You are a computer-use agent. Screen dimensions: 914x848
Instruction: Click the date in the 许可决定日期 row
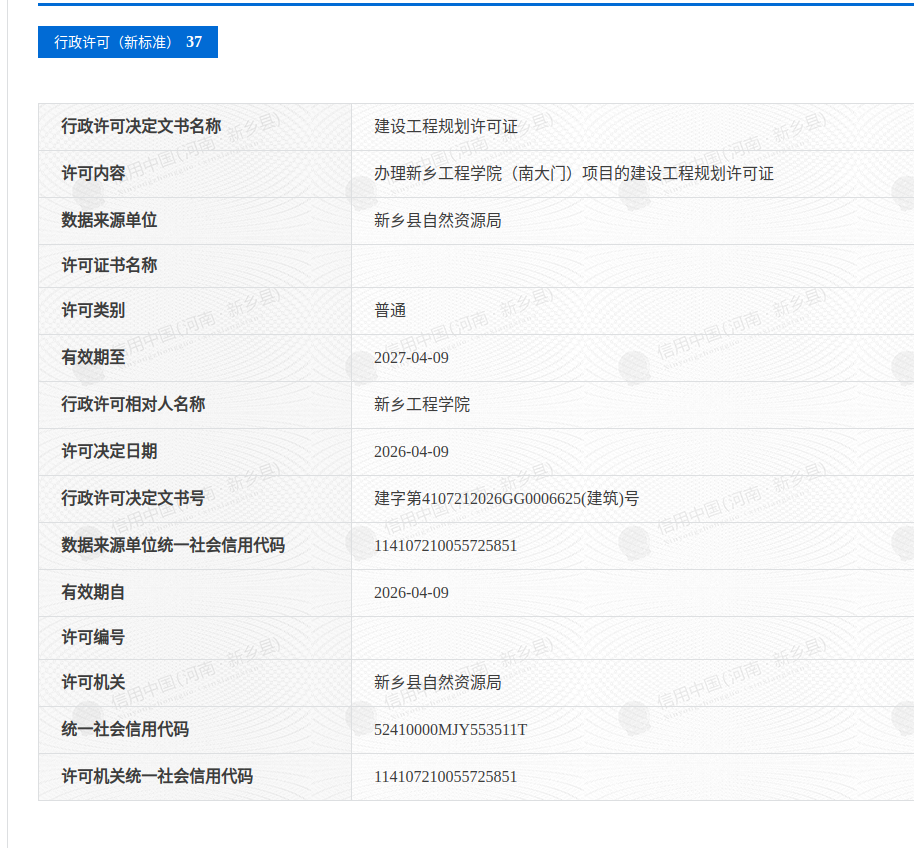coord(411,452)
